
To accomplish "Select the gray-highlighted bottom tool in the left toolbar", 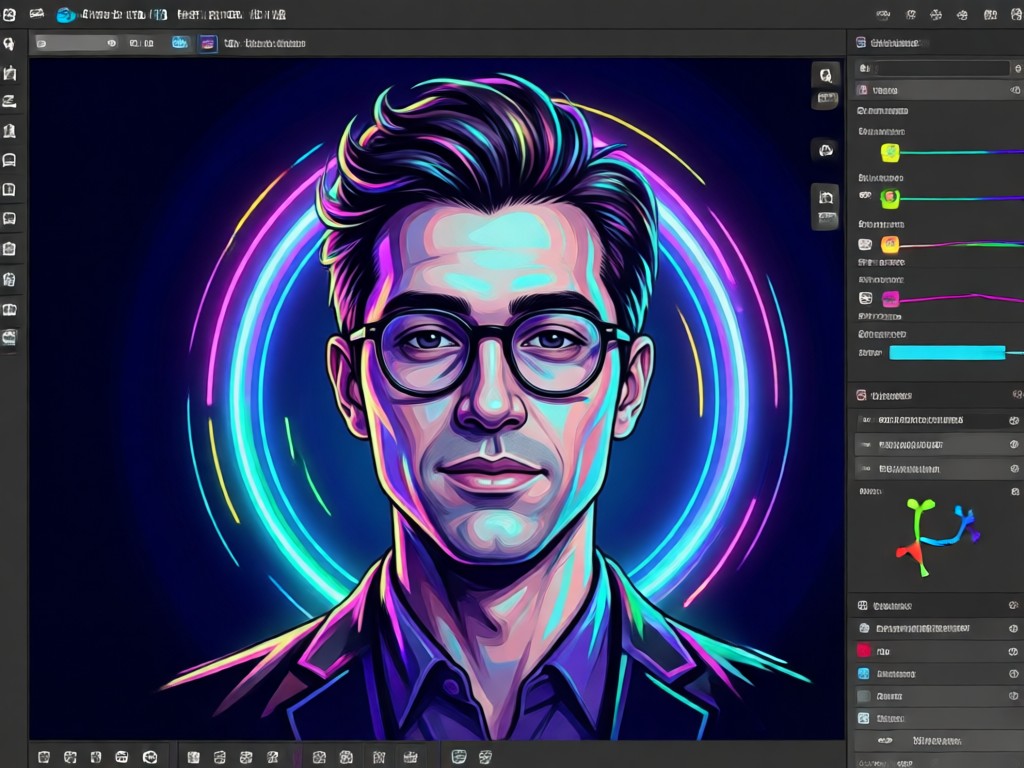I will (9, 338).
